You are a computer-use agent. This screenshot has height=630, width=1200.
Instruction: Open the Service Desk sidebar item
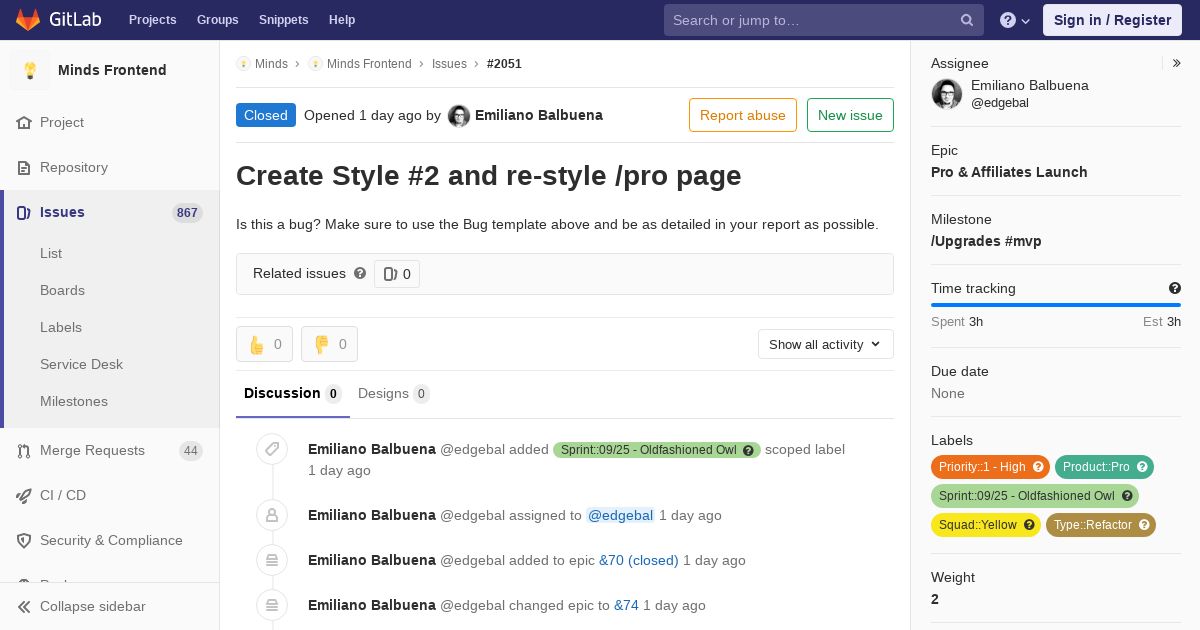point(81,364)
